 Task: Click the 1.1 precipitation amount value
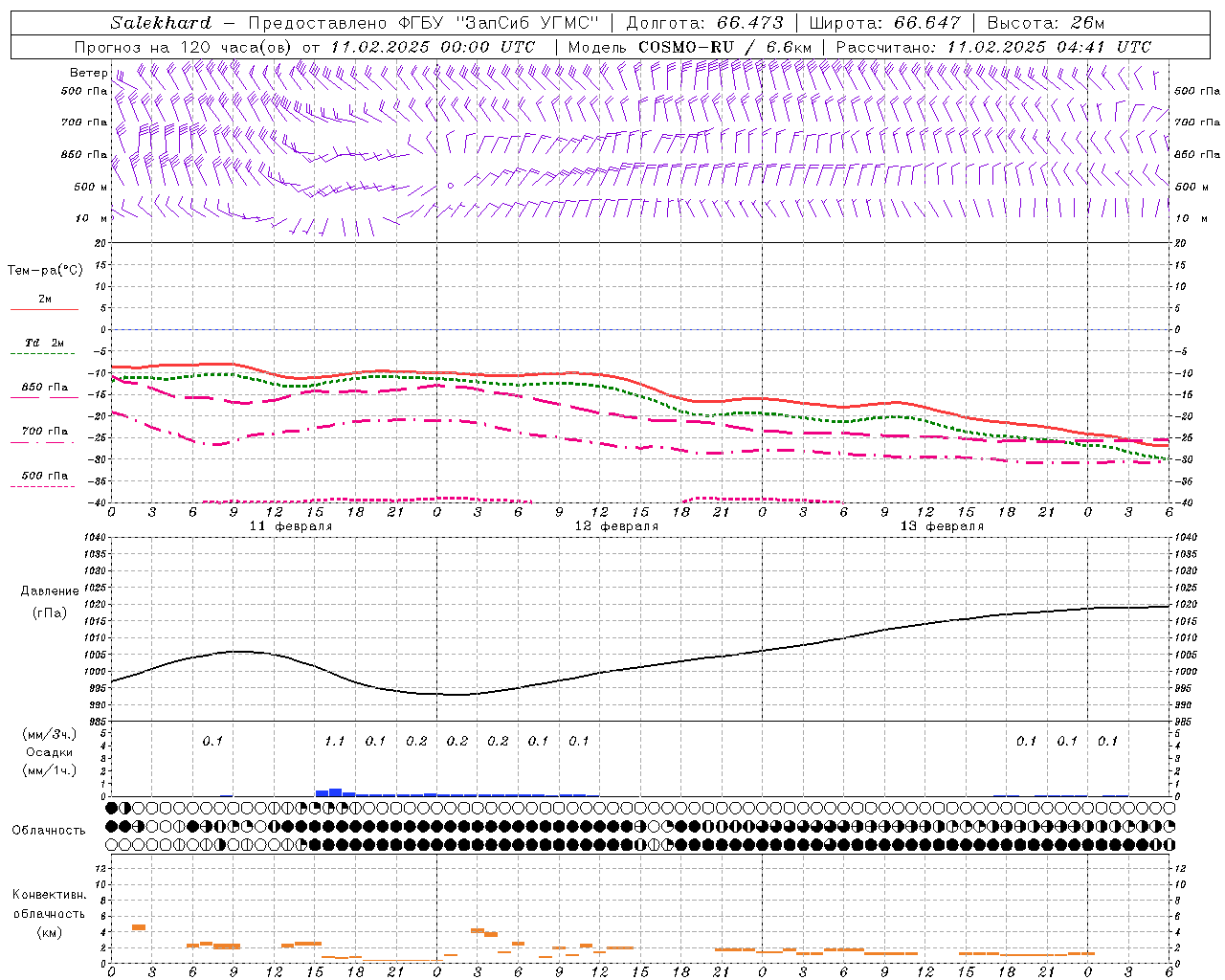point(334,741)
